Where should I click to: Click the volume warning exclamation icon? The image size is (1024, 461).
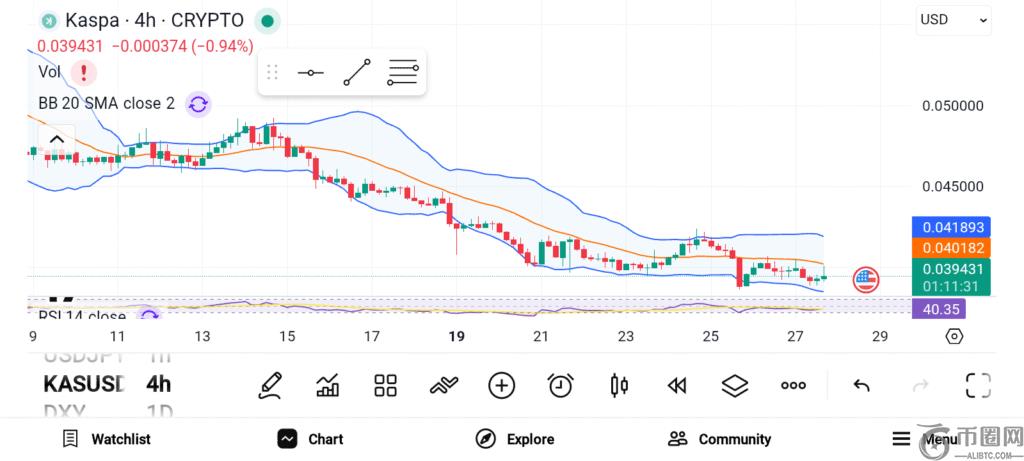[x=84, y=72]
